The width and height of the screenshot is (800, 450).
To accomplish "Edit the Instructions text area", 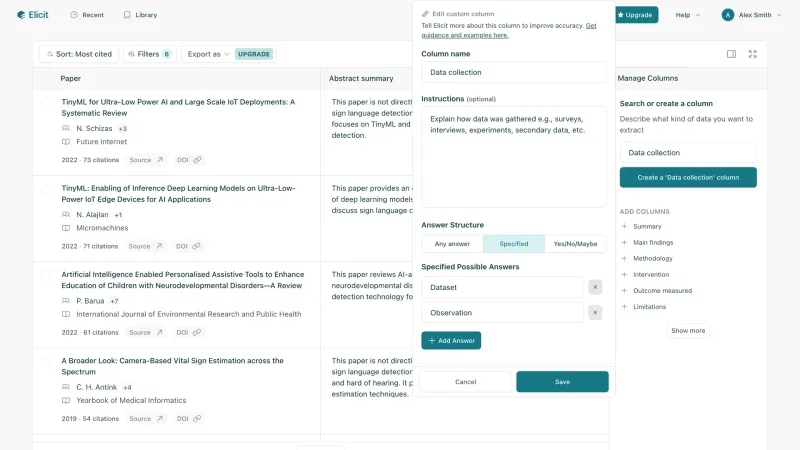I will click(x=514, y=157).
